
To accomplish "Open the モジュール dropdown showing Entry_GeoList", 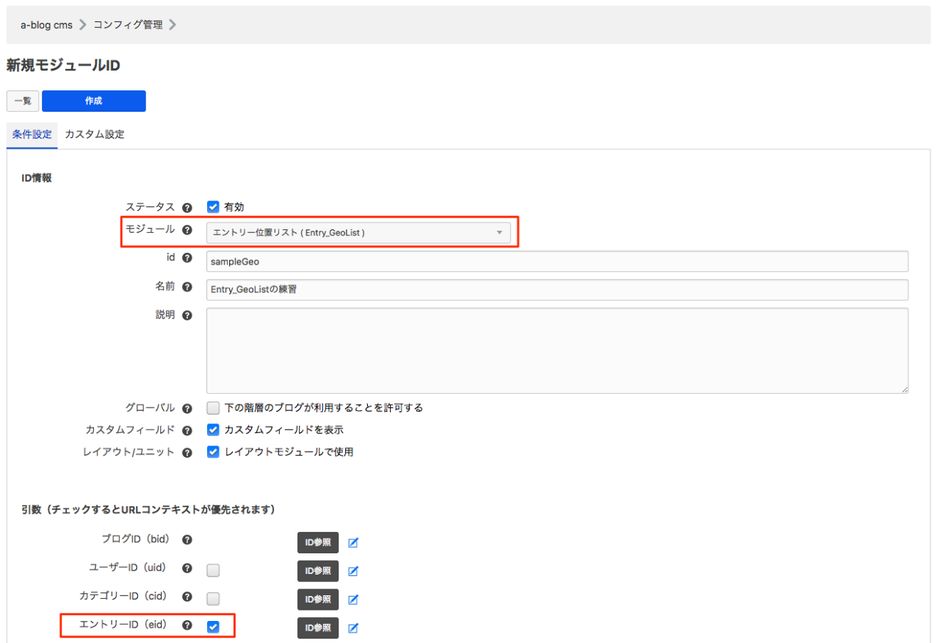I will coord(358,232).
